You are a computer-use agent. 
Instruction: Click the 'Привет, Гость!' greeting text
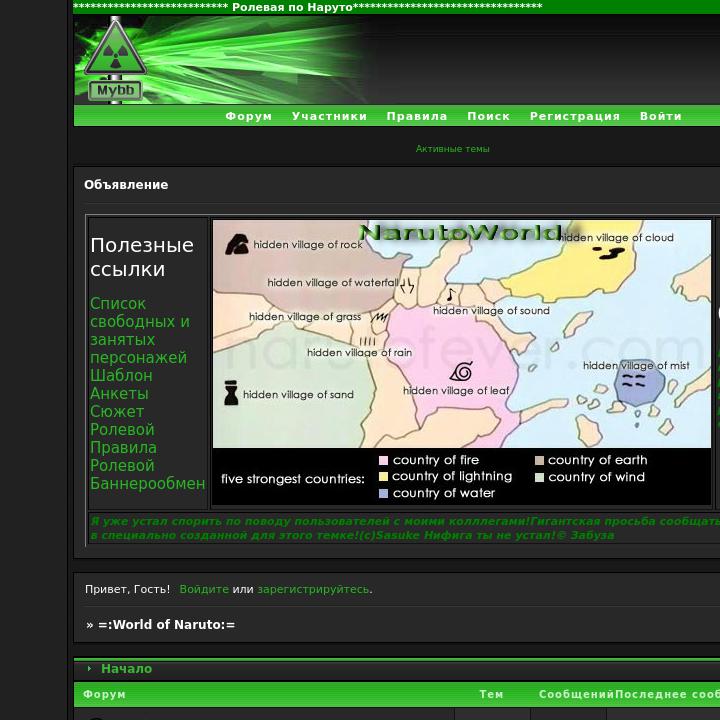[127, 589]
